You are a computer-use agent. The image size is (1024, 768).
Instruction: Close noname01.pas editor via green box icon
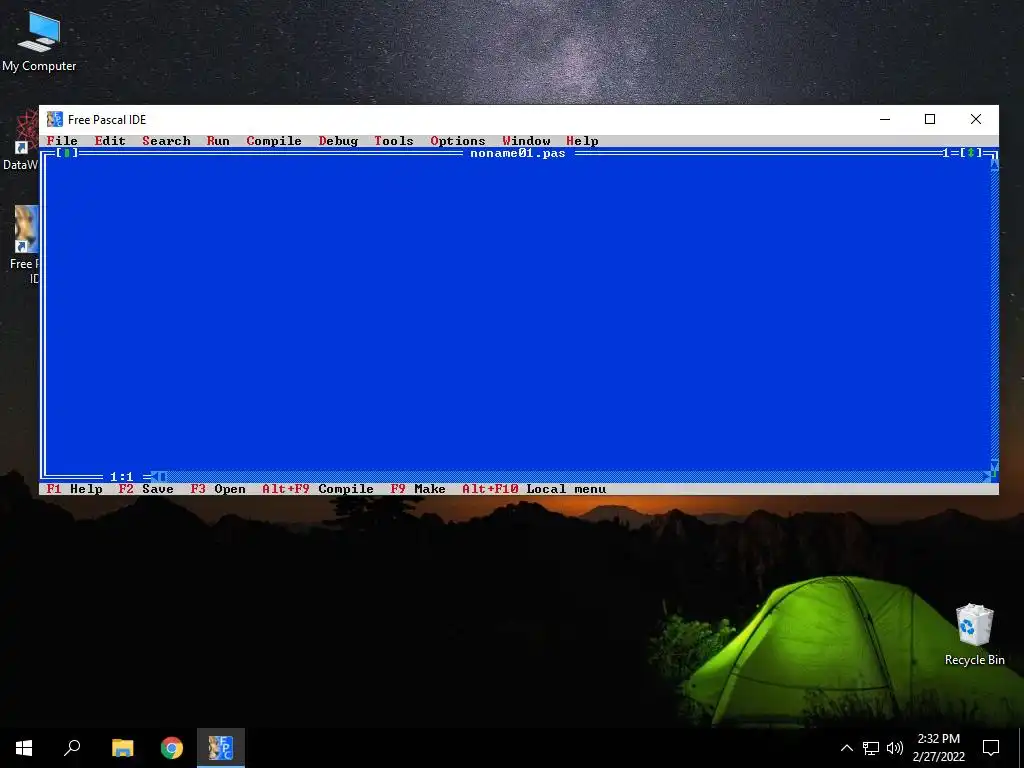click(x=67, y=153)
